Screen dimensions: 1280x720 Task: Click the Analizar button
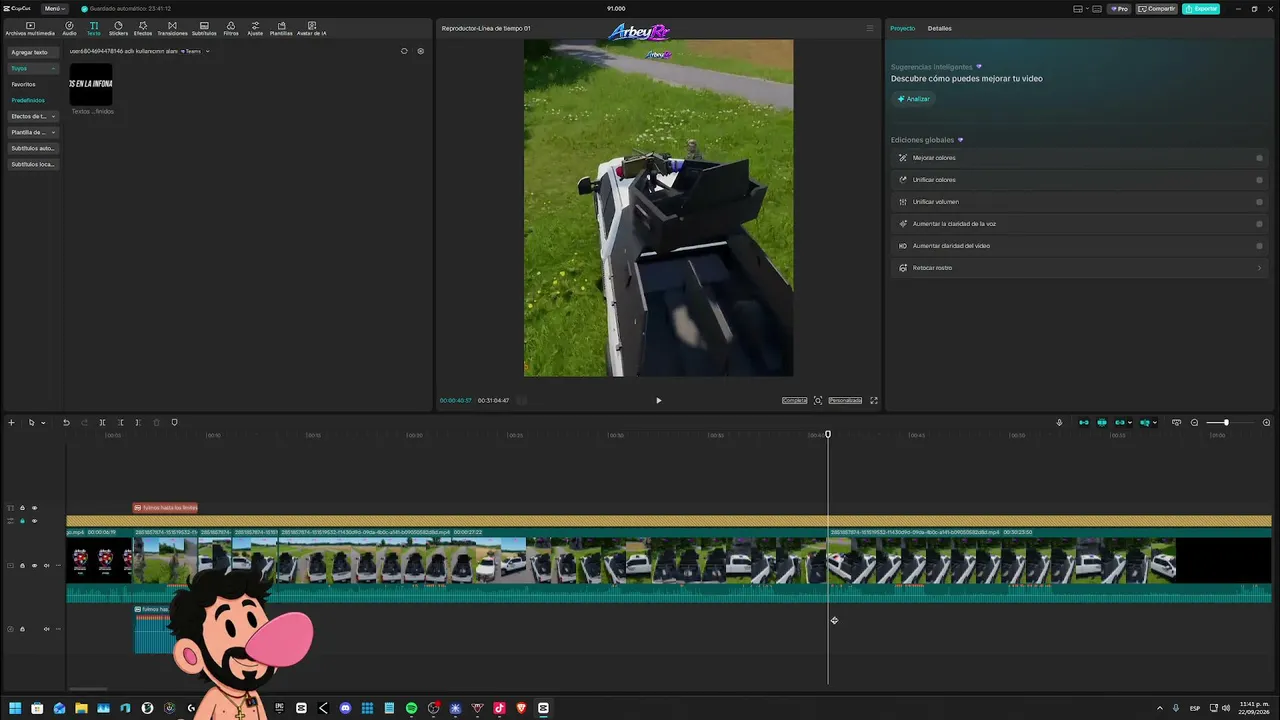coord(914,99)
